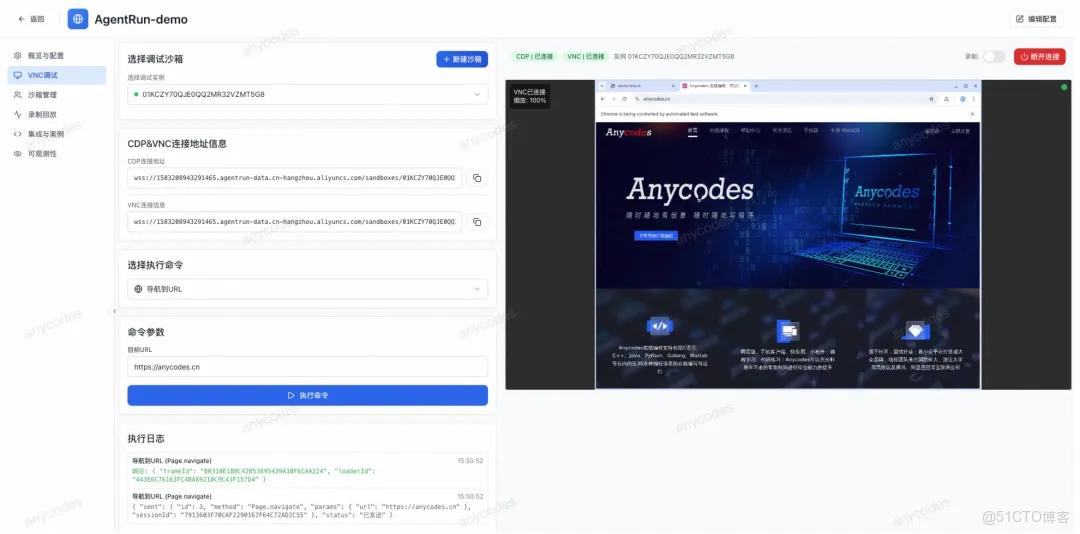Image resolution: width=1080 pixels, height=534 pixels.
Task: Bookmark the page with the star icon
Action: (x=931, y=99)
